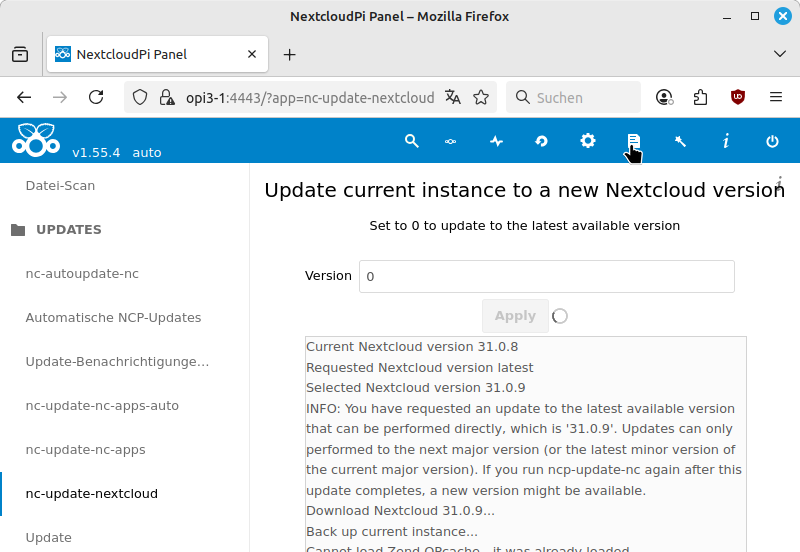Viewport: 800px width, 552px height.
Task: Open the Firefox hamburger application menu
Action: pyautogui.click(x=776, y=97)
